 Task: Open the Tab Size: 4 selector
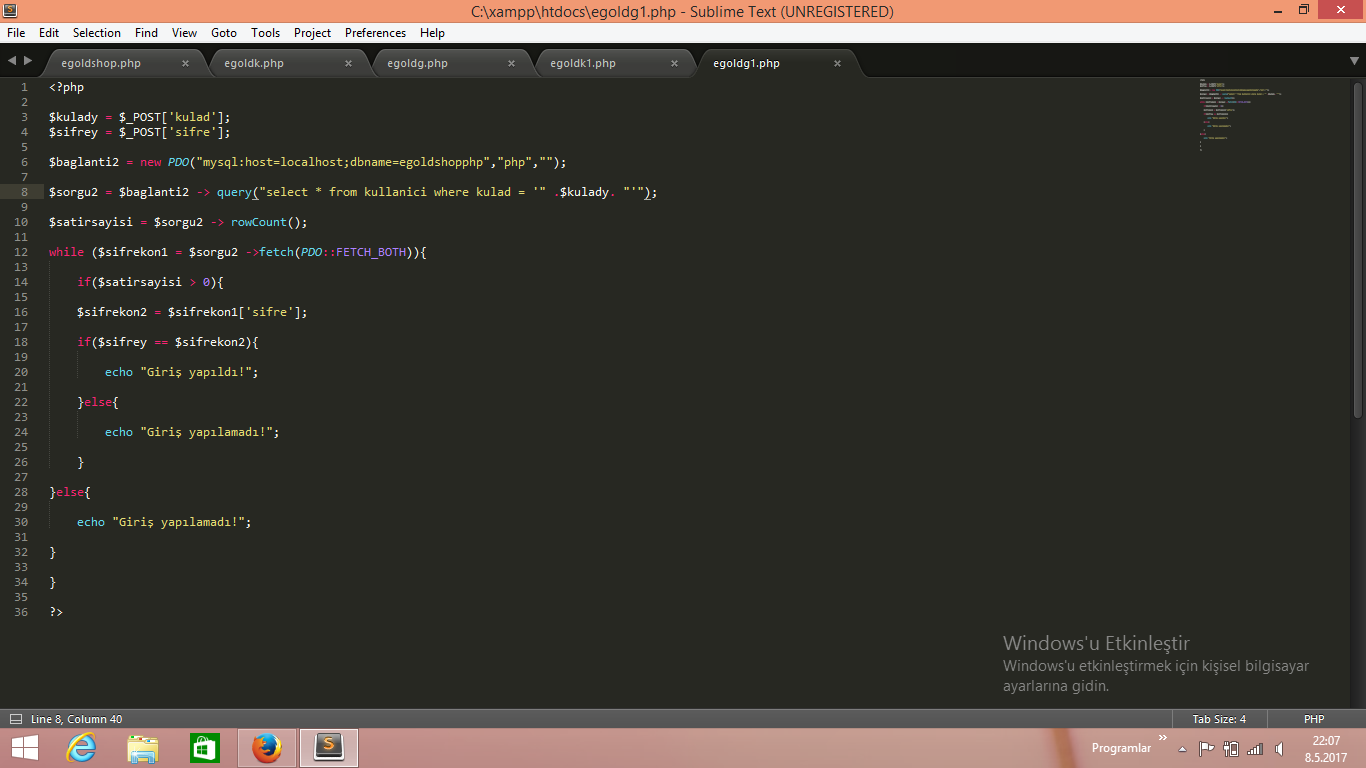click(x=1219, y=719)
